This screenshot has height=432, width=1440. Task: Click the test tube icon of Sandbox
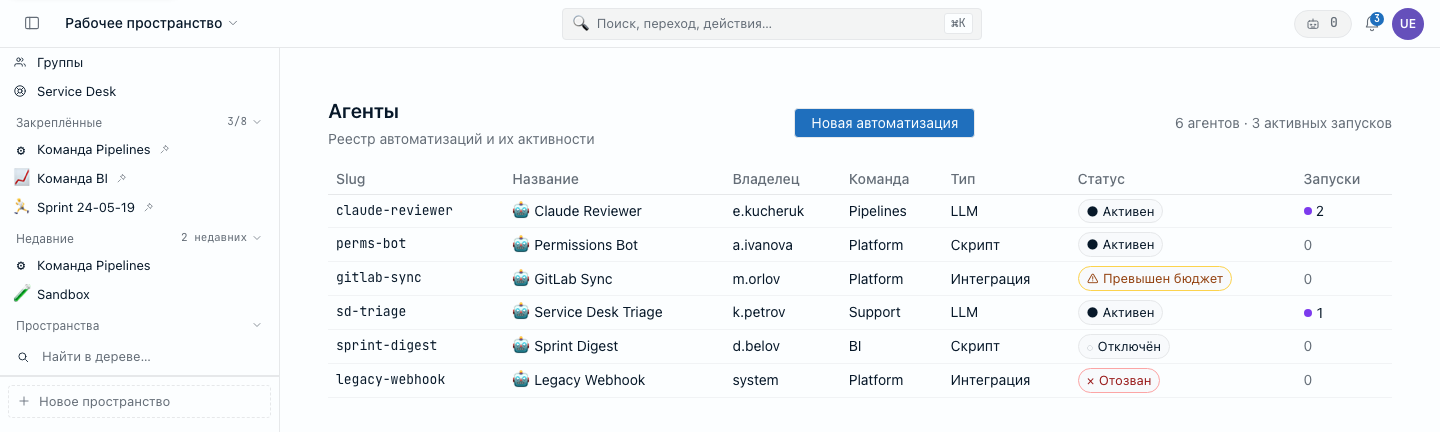[22, 294]
